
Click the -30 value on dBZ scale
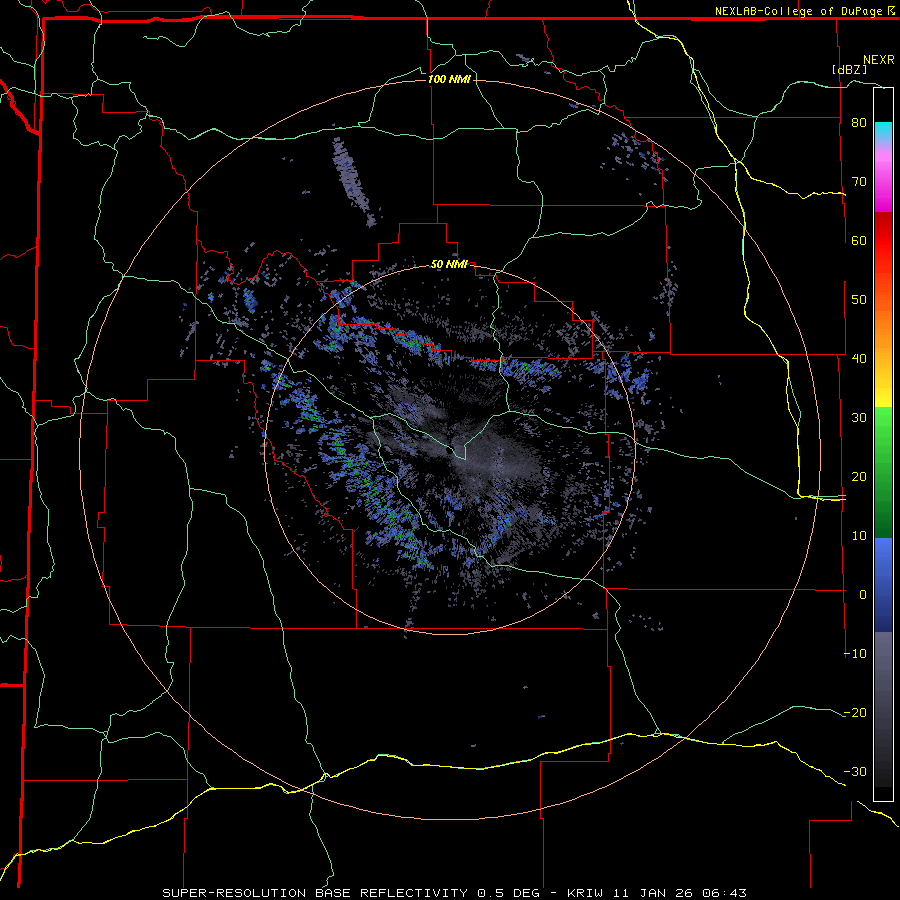click(x=855, y=771)
